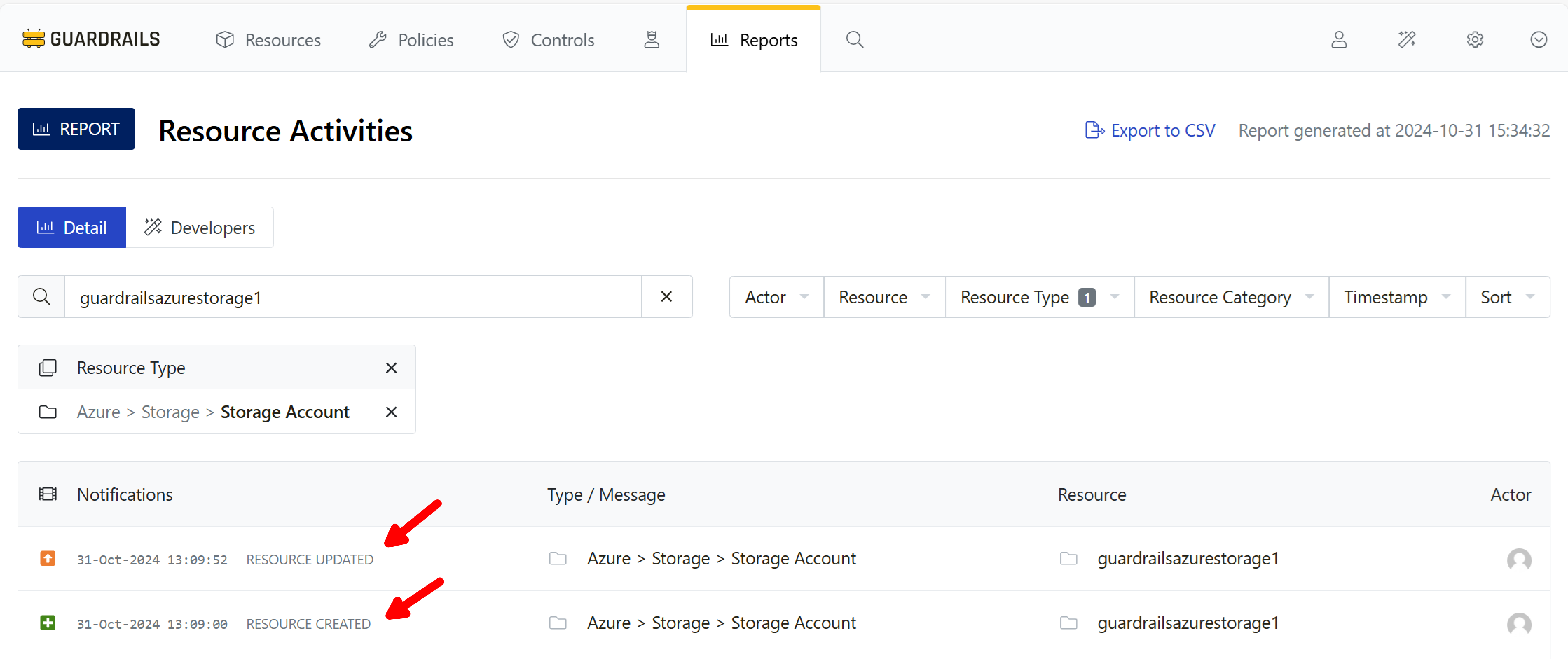1568x659 pixels.
Task: Click the Guardrails logo icon
Action: coord(34,39)
